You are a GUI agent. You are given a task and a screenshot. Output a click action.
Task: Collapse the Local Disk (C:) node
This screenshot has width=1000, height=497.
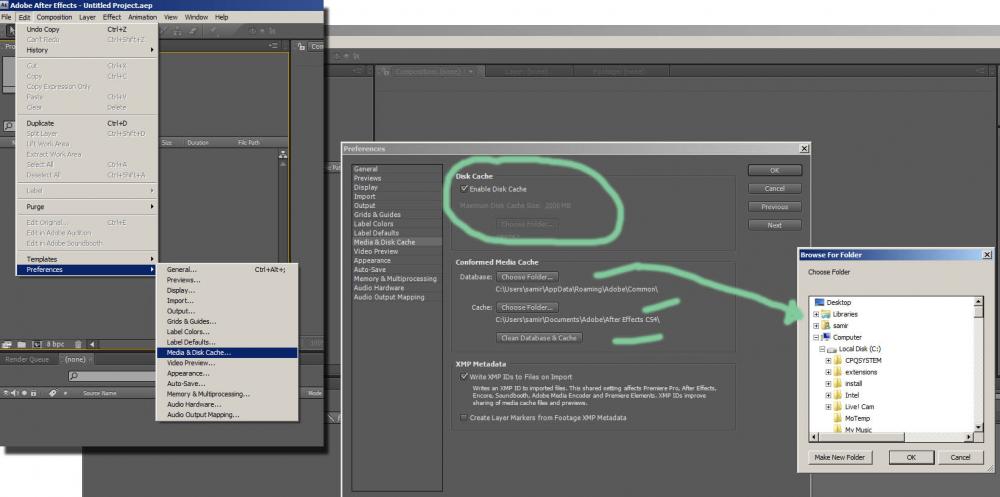[822, 349]
